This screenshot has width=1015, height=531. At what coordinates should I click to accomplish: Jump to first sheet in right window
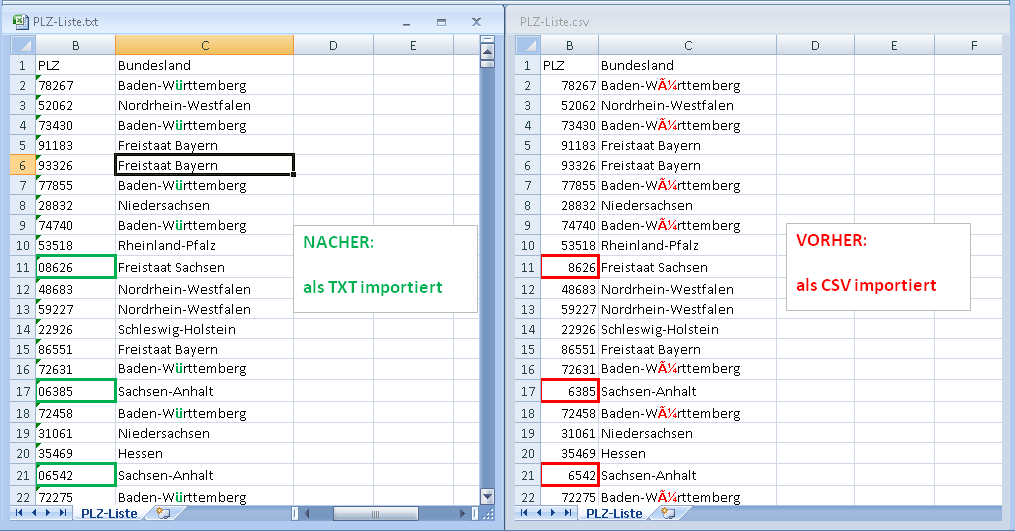pyautogui.click(x=526, y=513)
